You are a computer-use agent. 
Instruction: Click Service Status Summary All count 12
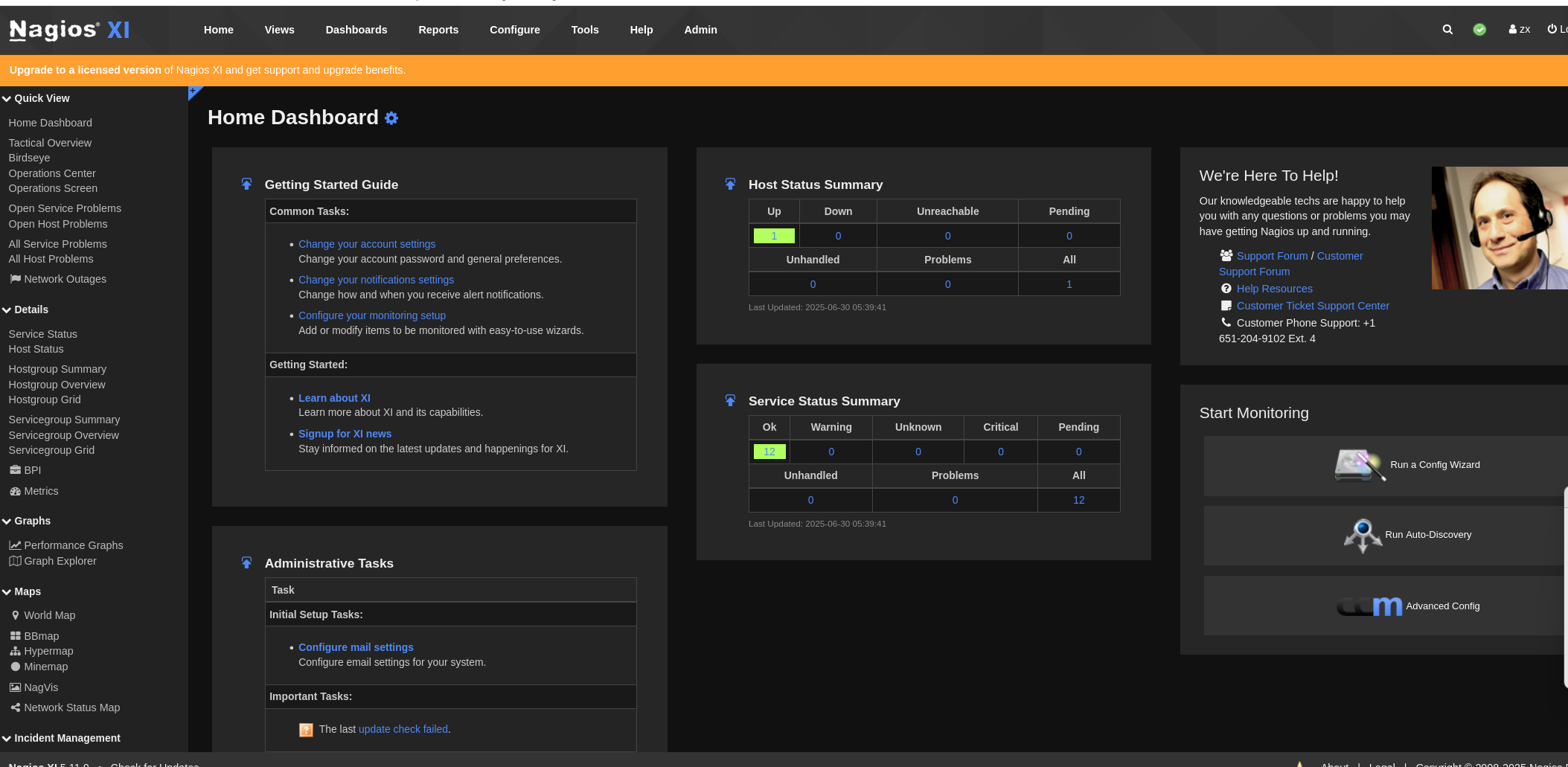(1078, 500)
